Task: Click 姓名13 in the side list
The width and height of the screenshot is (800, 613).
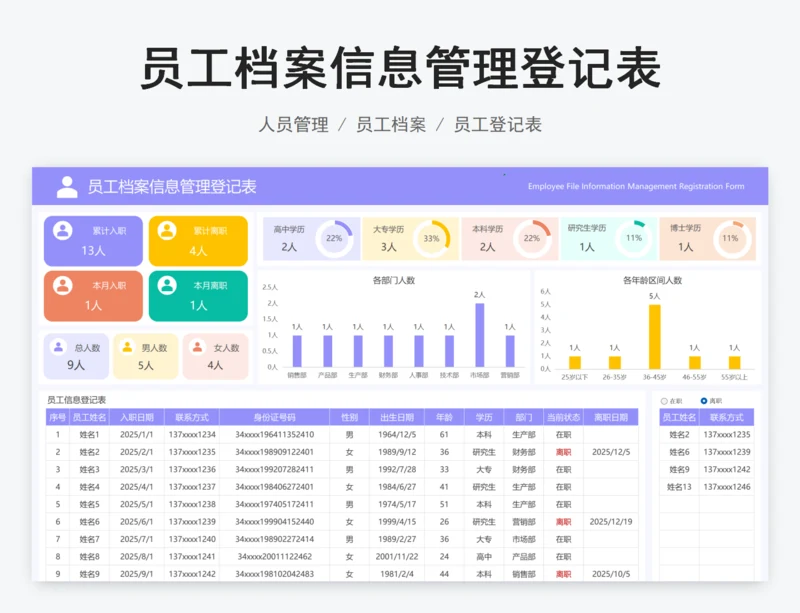Action: (679, 487)
